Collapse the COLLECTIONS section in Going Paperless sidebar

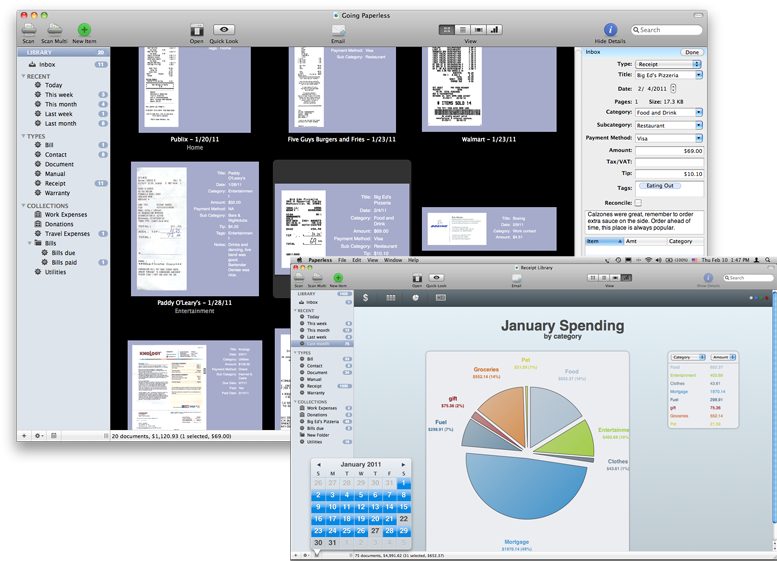point(23,205)
